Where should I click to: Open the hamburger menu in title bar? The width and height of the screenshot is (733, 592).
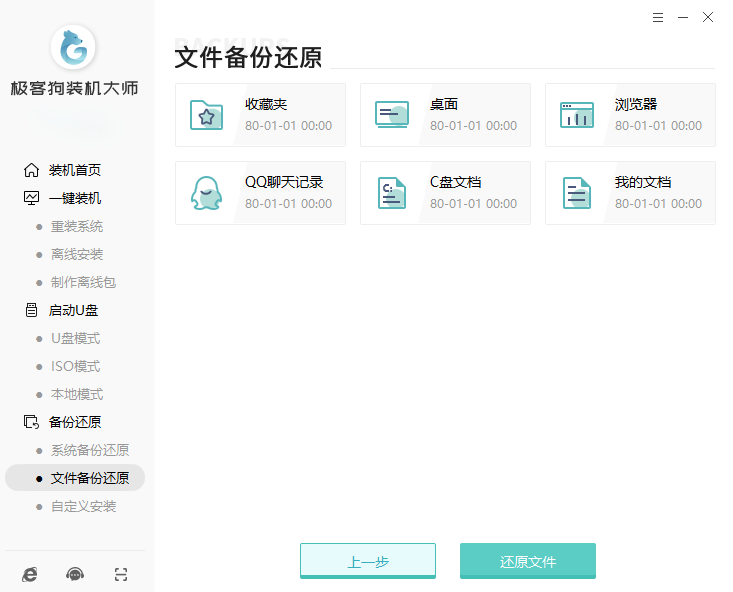click(x=657, y=18)
